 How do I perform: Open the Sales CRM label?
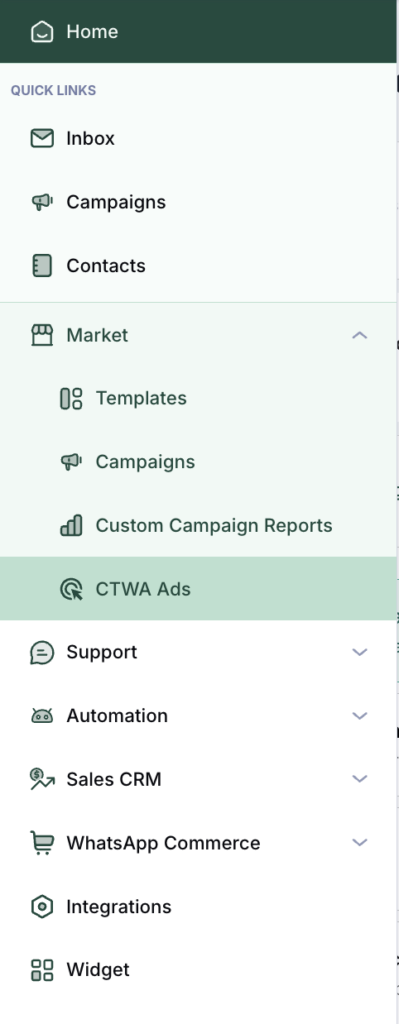pyautogui.click(x=114, y=779)
